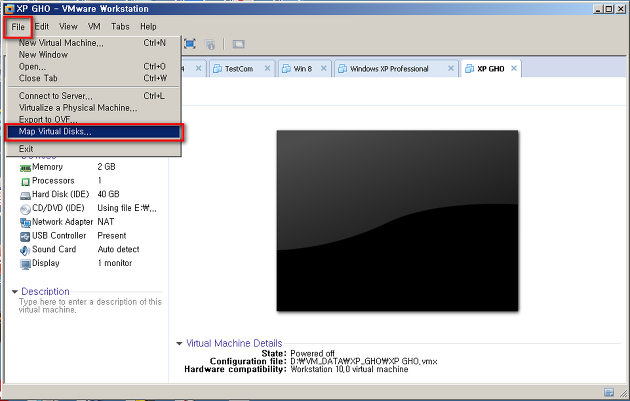
Task: Click the Hard Disk (IDE) icon
Action: [25, 196]
